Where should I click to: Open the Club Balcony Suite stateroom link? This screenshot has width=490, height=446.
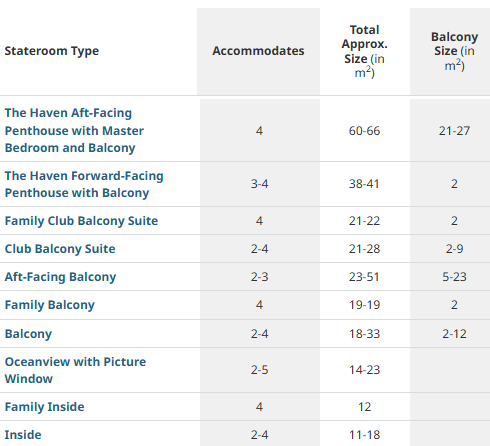[x=60, y=249]
